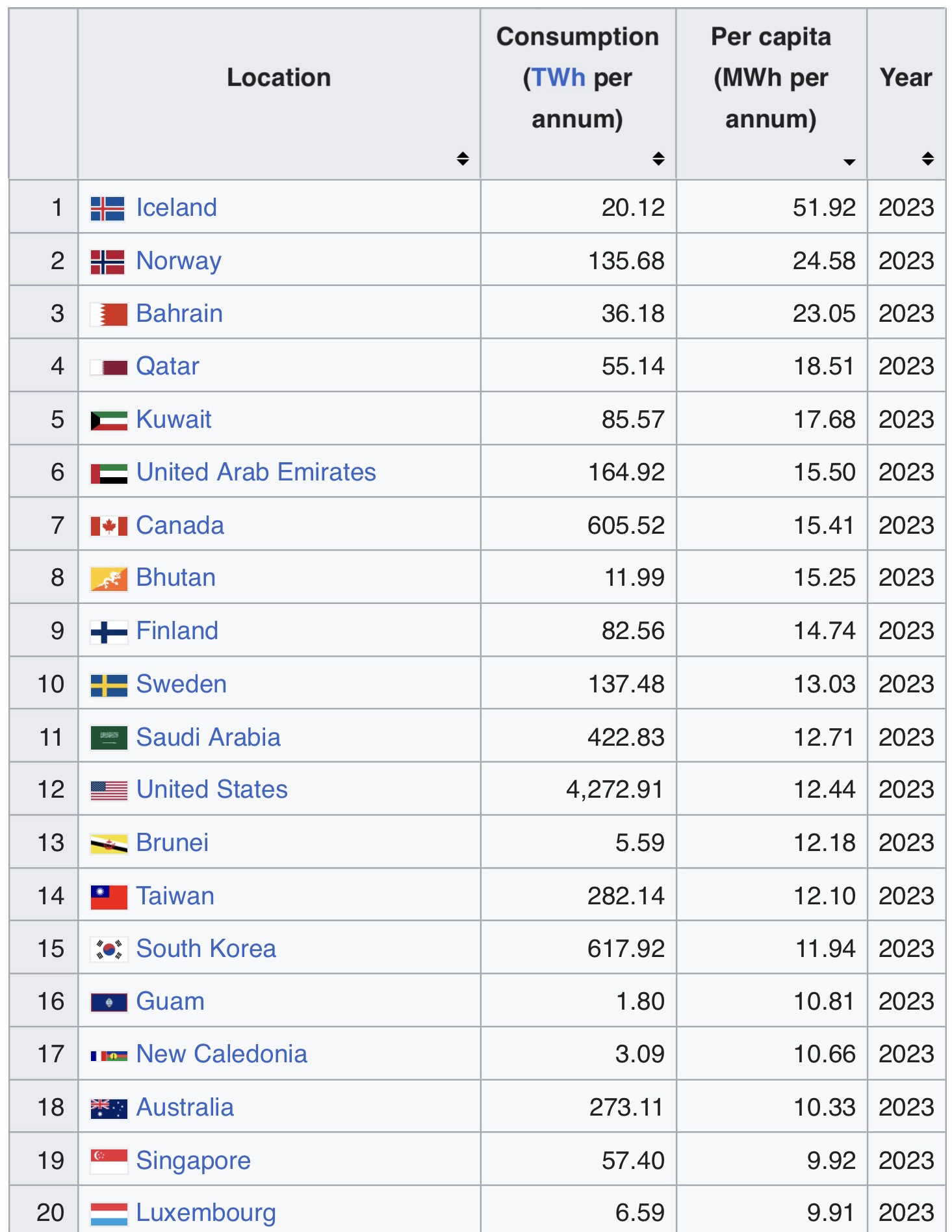Image resolution: width=952 pixels, height=1232 pixels.
Task: Click the Canada flag icon
Action: pyautogui.click(x=108, y=526)
